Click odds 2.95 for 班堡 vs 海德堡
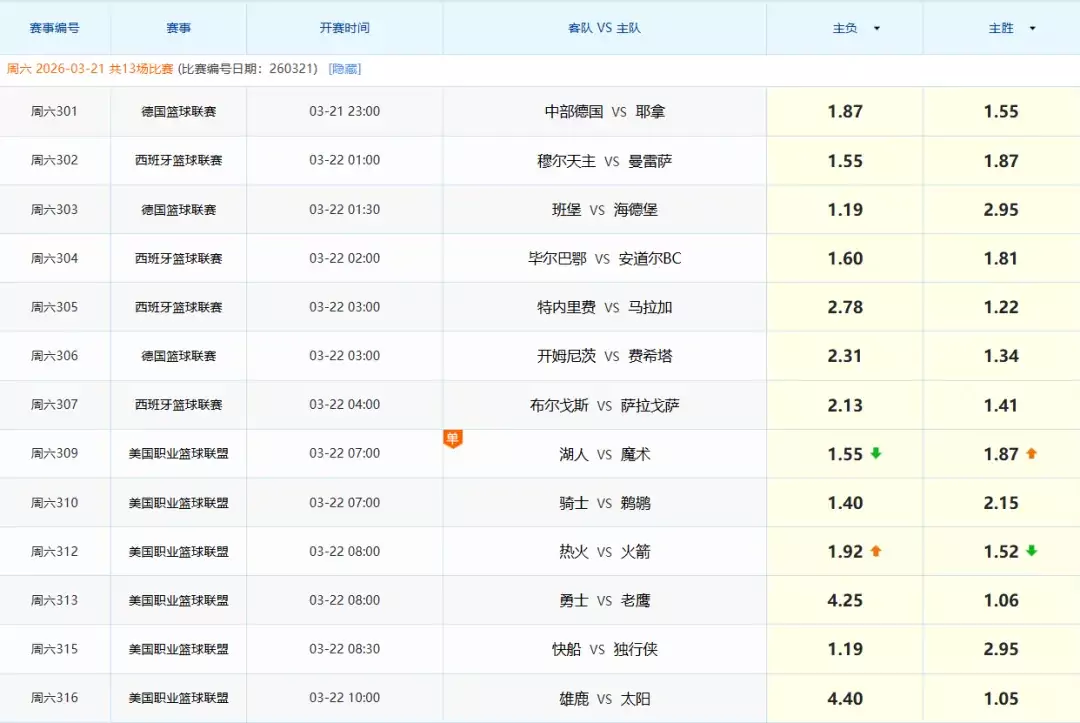This screenshot has height=723, width=1080. coord(1001,209)
